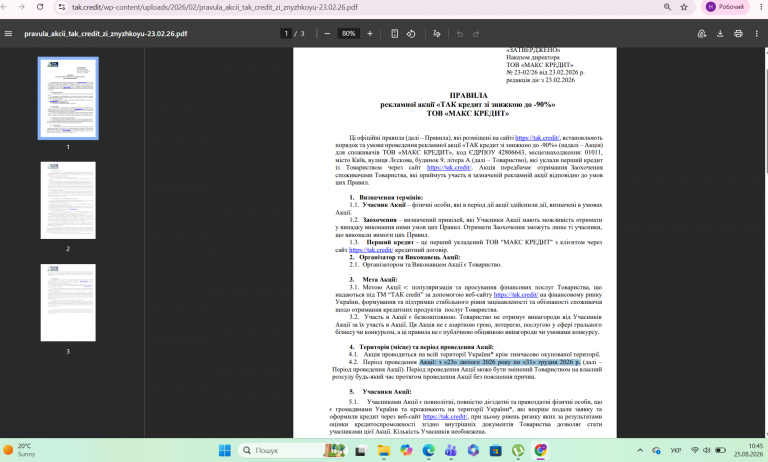Bookmark this page with the star
Image resolution: width=768 pixels, height=462 pixels.
coord(684,7)
